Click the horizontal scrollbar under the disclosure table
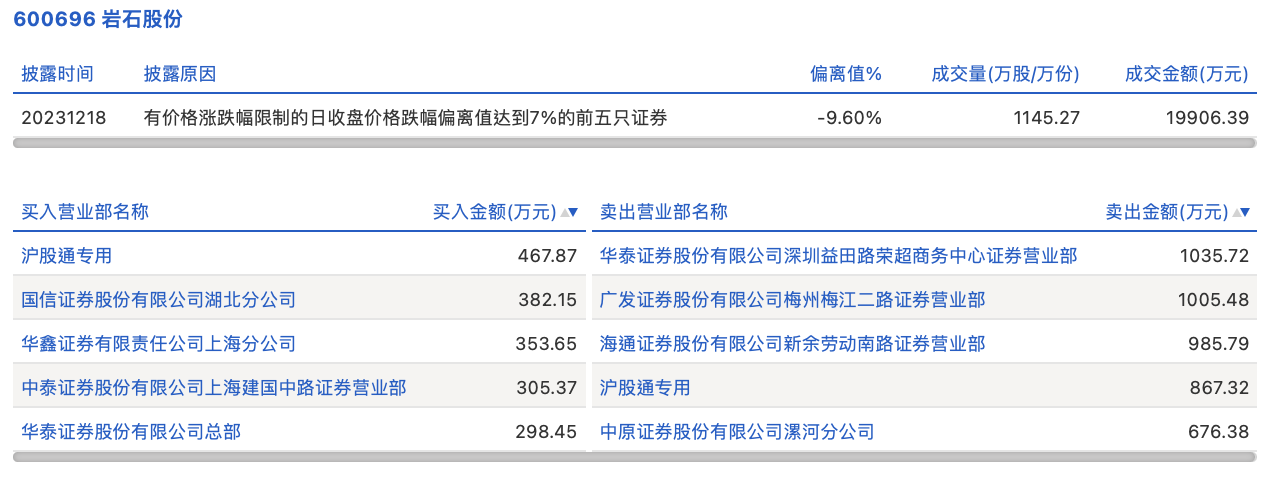Image resolution: width=1272 pixels, height=478 pixels. 634,143
